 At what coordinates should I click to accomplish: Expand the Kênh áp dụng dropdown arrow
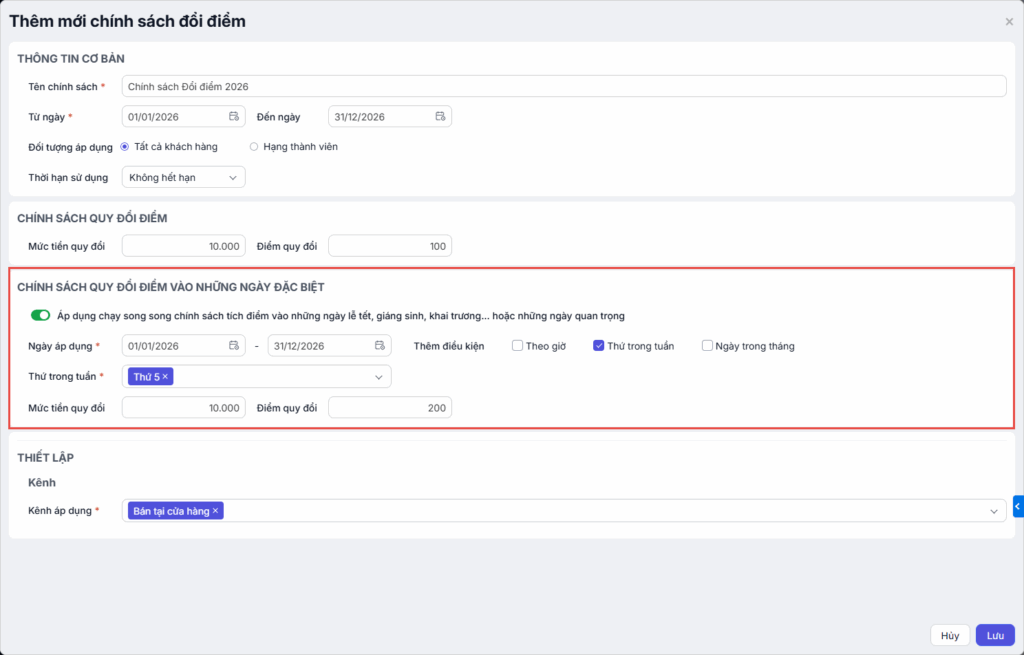coord(994,511)
